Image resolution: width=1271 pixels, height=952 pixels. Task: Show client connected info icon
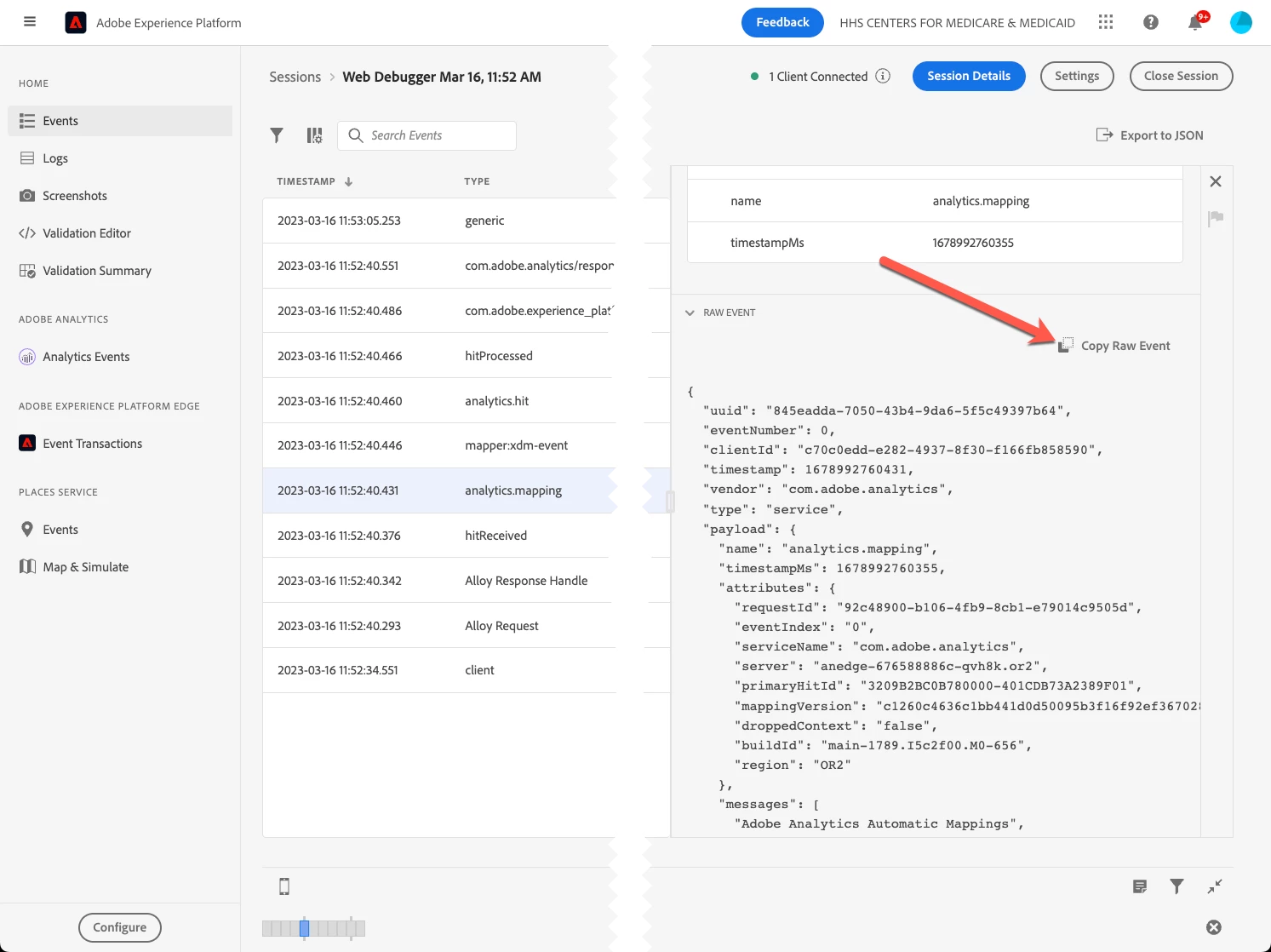tap(883, 76)
